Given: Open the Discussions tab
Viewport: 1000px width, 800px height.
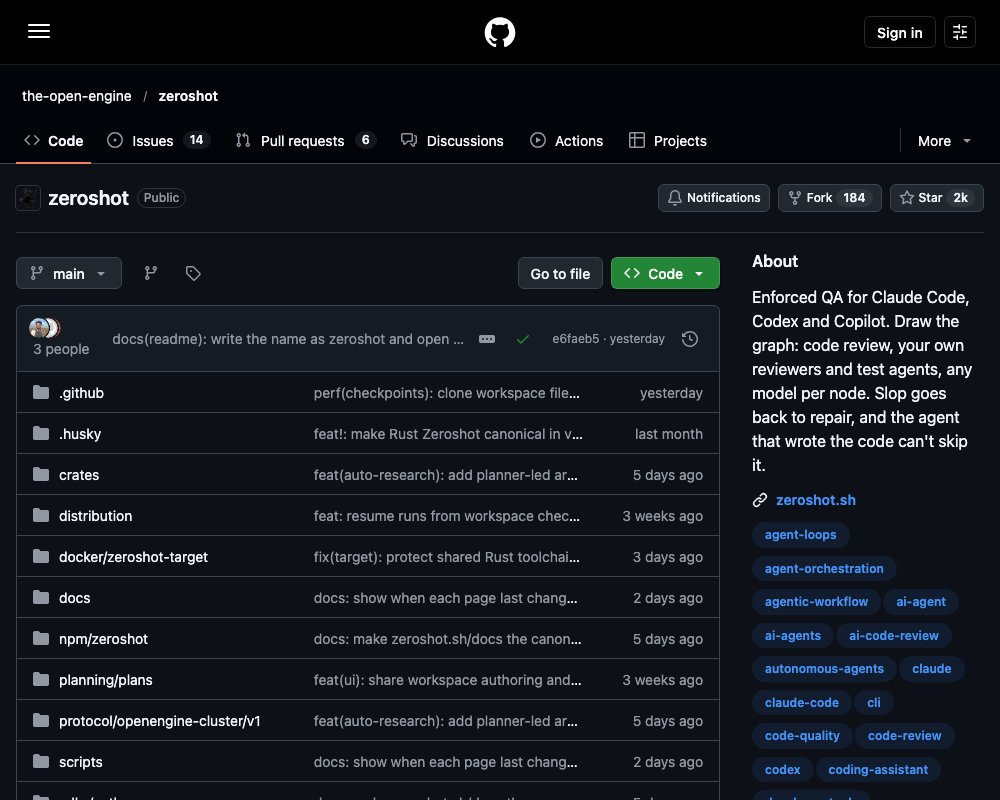Looking at the screenshot, I should (452, 140).
